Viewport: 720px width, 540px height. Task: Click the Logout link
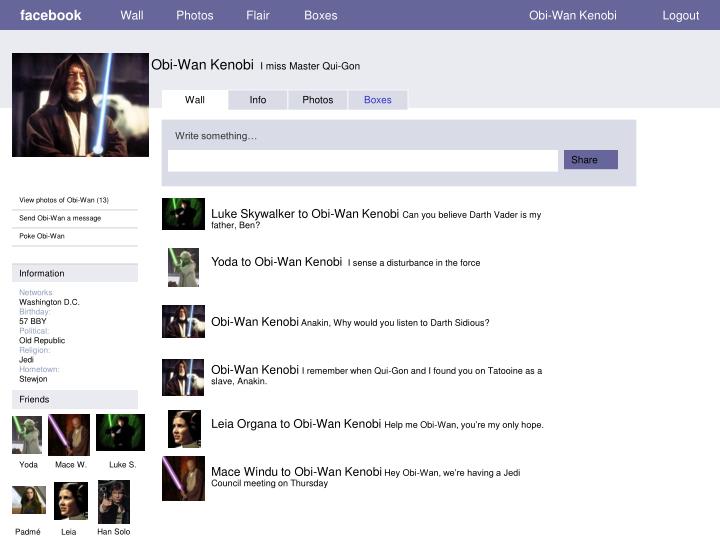(681, 15)
